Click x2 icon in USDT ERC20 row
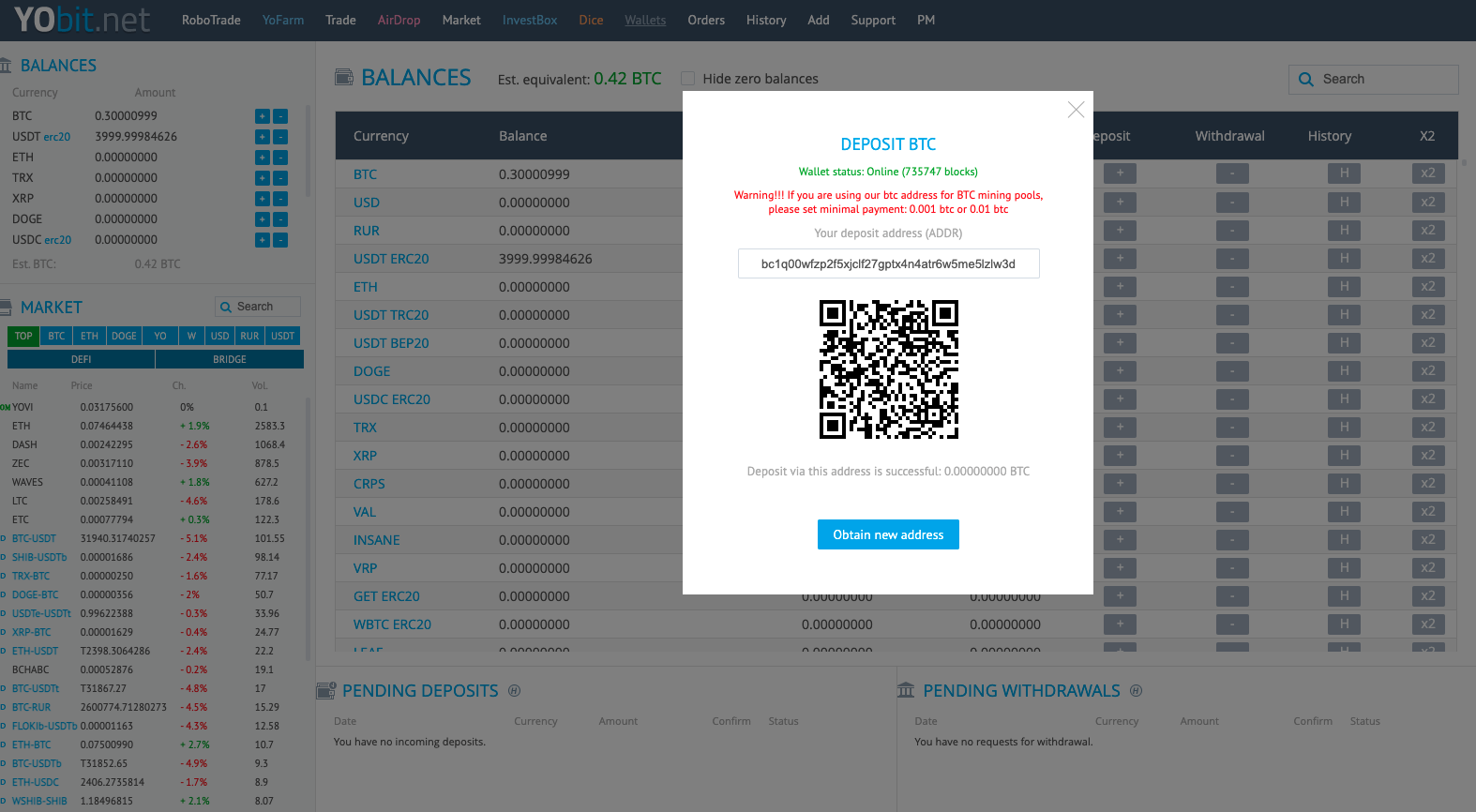The image size is (1476, 812). [x=1427, y=258]
